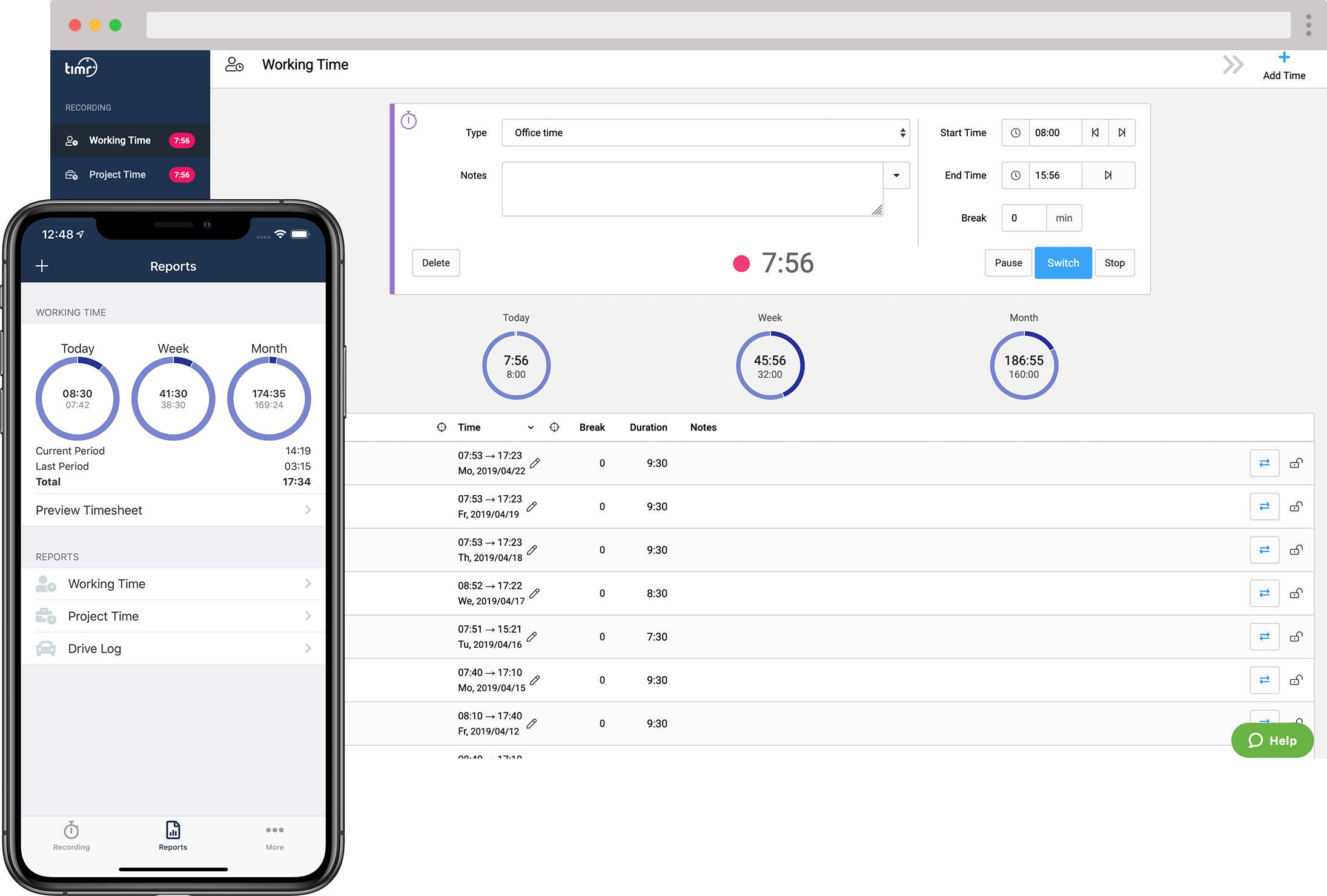
Task: Click the Notes column header in the table
Action: [x=703, y=427]
